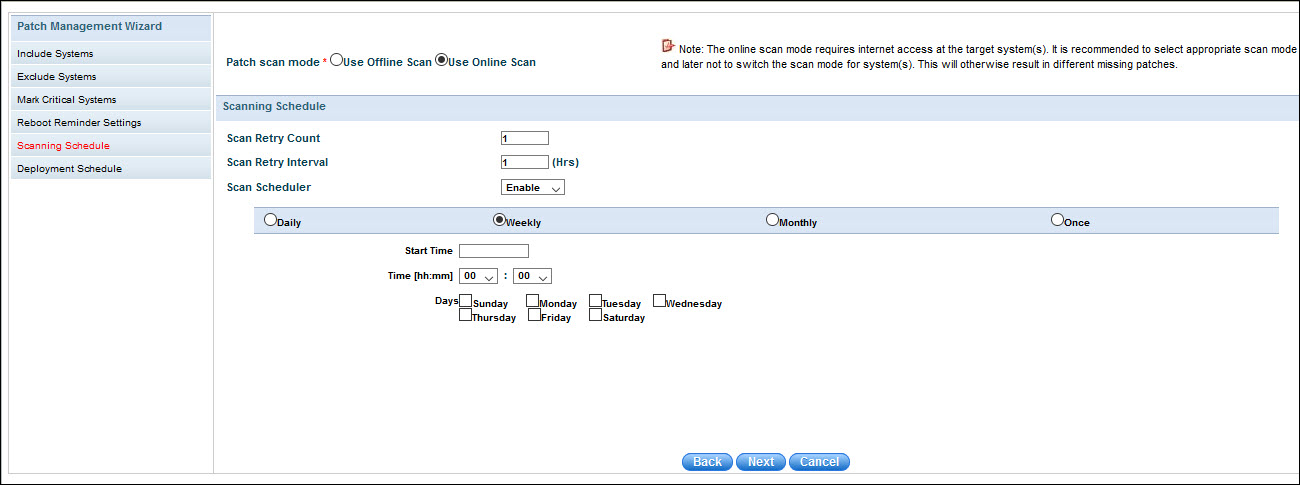
Task: Choose the Monthly schedule option
Action: [x=772, y=220]
